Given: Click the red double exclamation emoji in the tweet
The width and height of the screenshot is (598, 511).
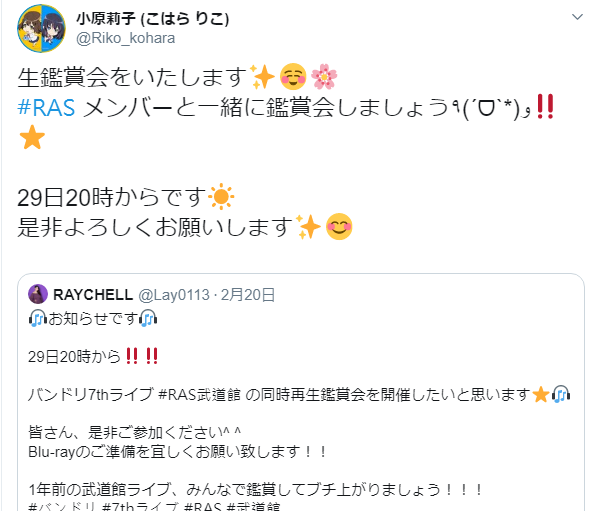Looking at the screenshot, I should coord(545,107).
